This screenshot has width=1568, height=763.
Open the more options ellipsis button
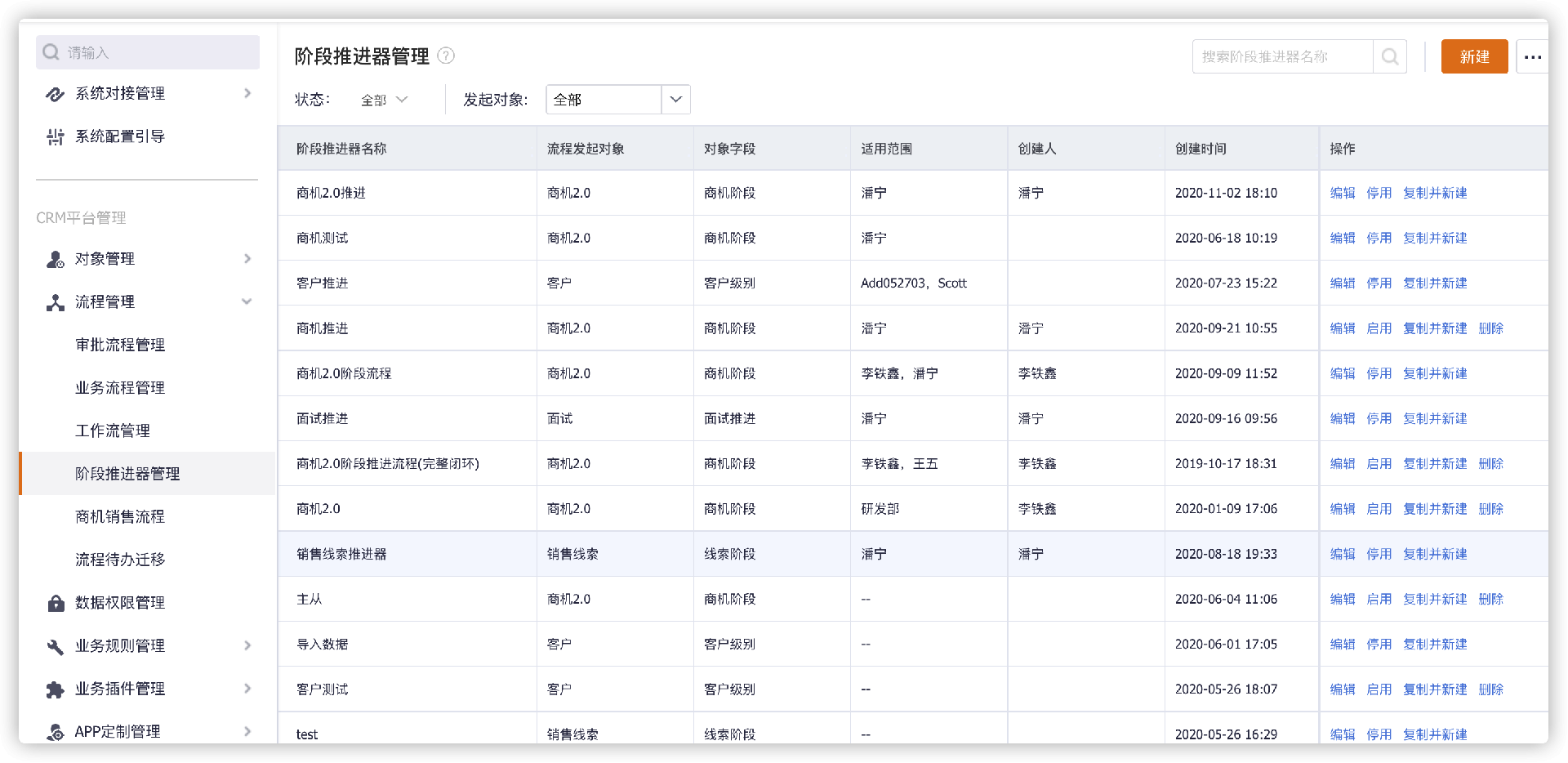click(1532, 57)
